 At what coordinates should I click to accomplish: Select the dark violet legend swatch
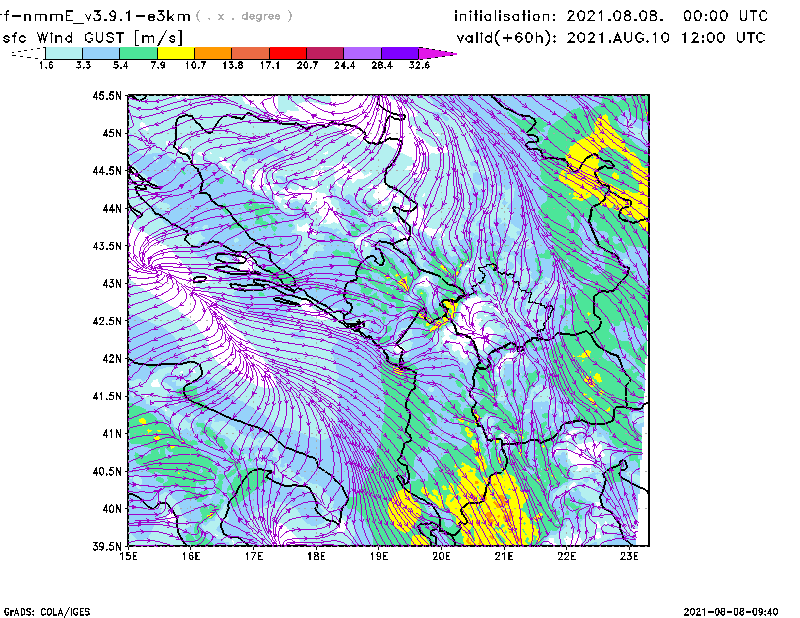pos(399,53)
